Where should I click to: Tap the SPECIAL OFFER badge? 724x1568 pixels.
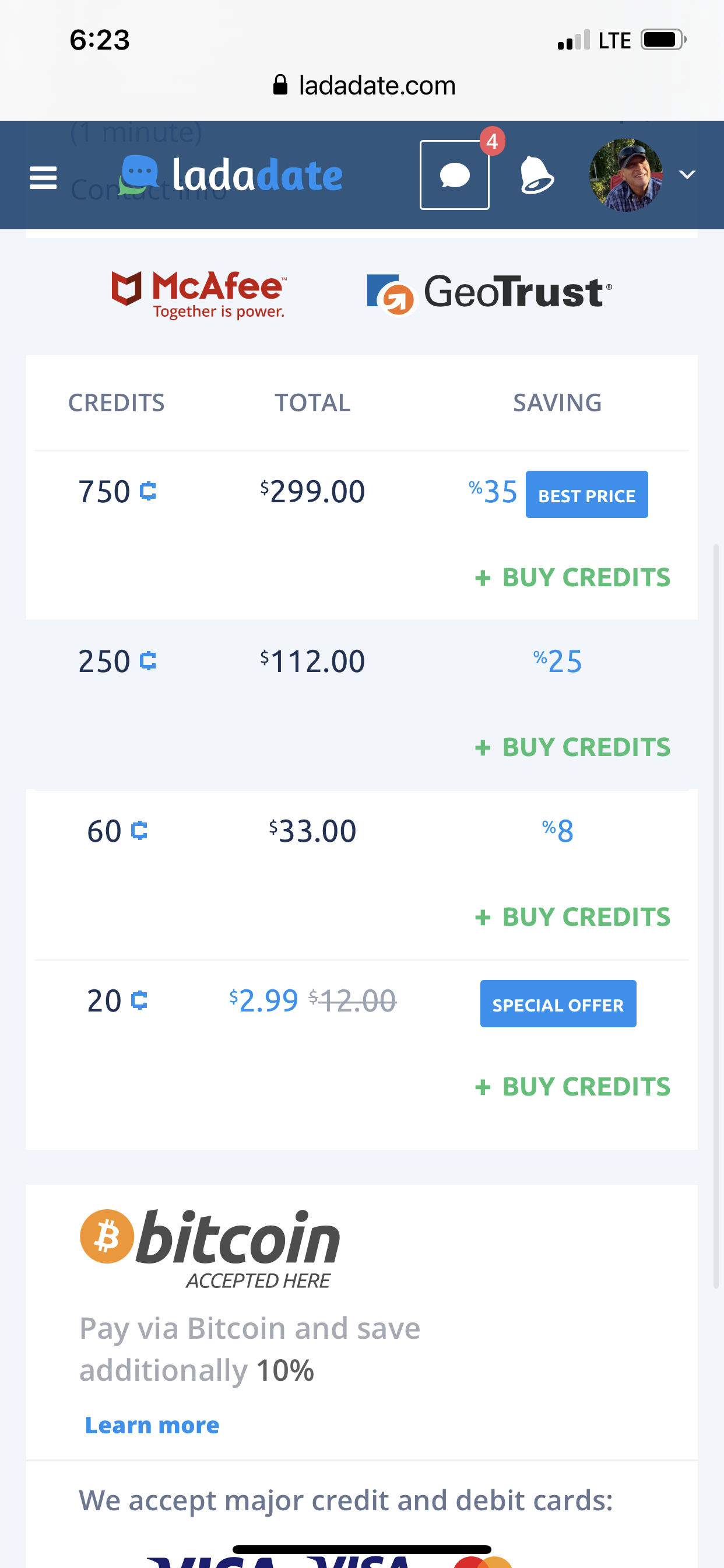point(558,1005)
